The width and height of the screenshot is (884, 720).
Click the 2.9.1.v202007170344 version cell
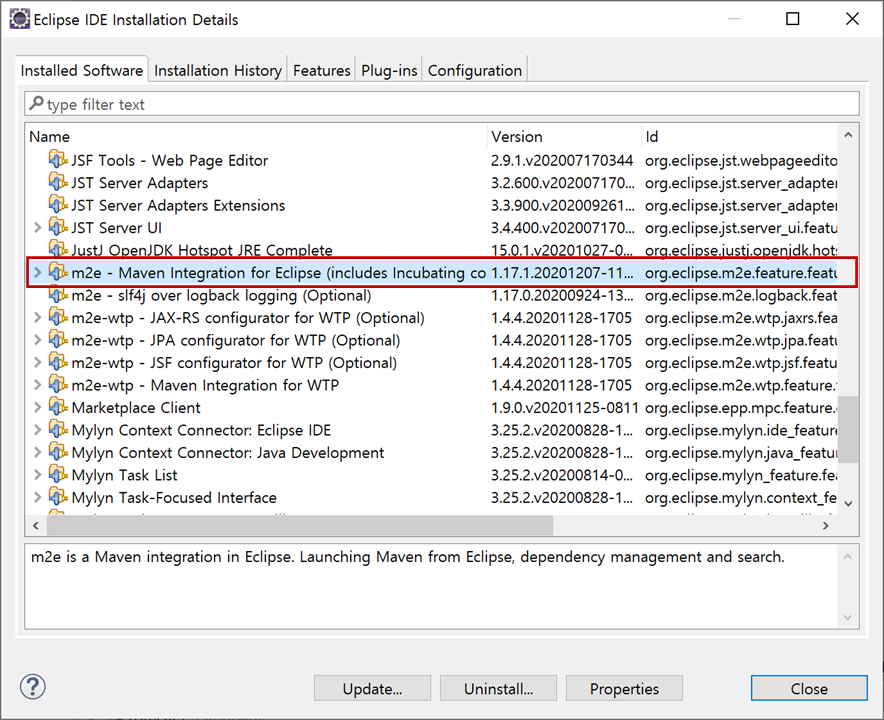pos(562,160)
